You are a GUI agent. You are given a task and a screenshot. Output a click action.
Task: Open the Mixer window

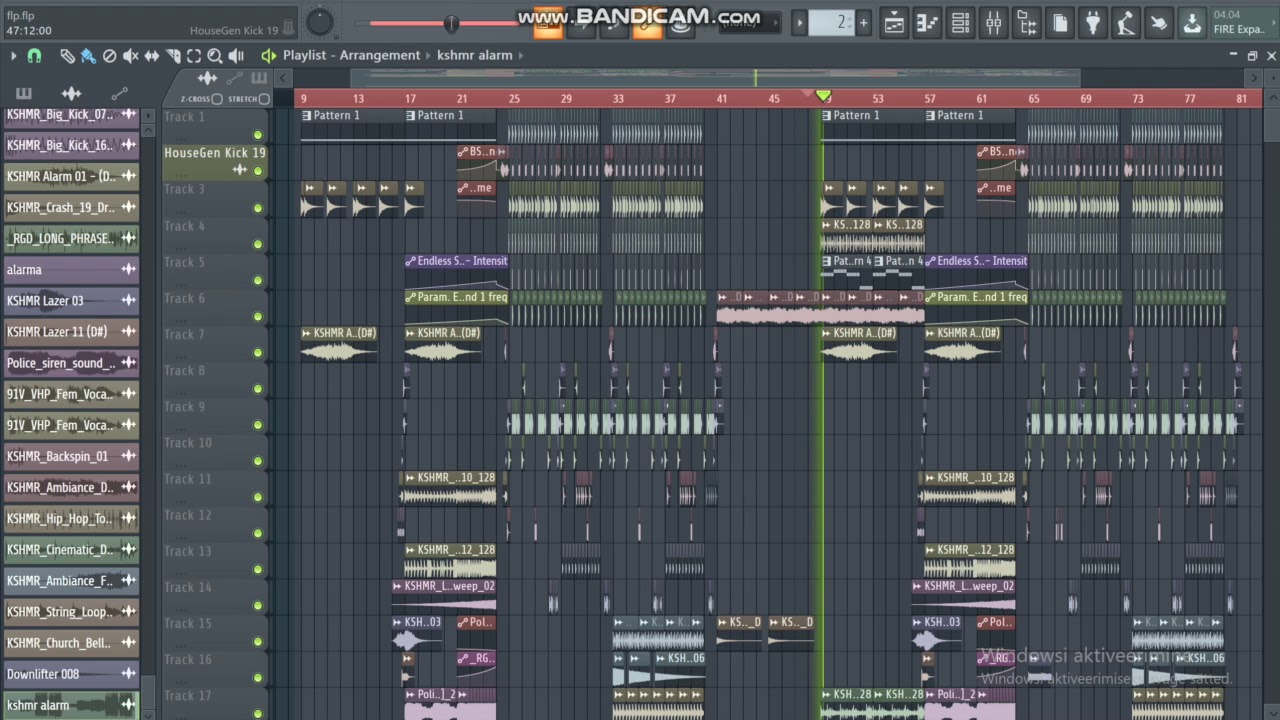tap(993, 22)
